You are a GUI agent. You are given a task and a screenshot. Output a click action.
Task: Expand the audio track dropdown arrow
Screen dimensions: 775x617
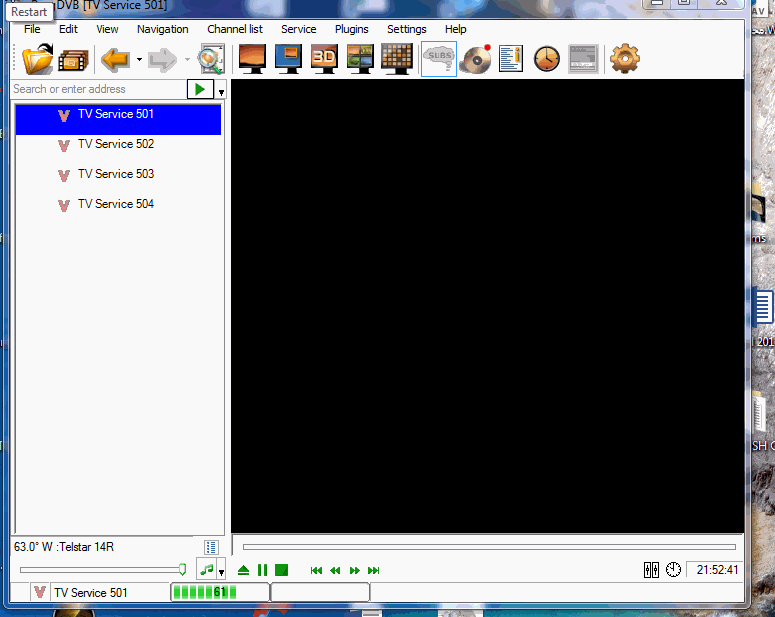pos(221,573)
